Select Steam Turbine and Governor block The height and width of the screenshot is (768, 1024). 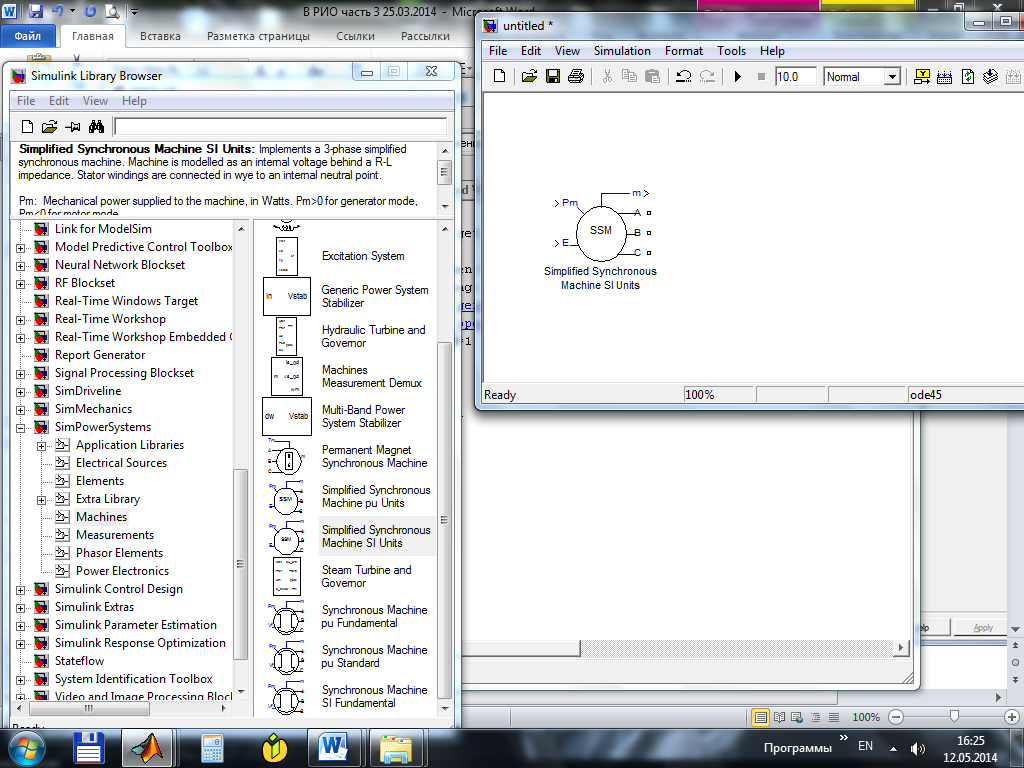point(366,576)
